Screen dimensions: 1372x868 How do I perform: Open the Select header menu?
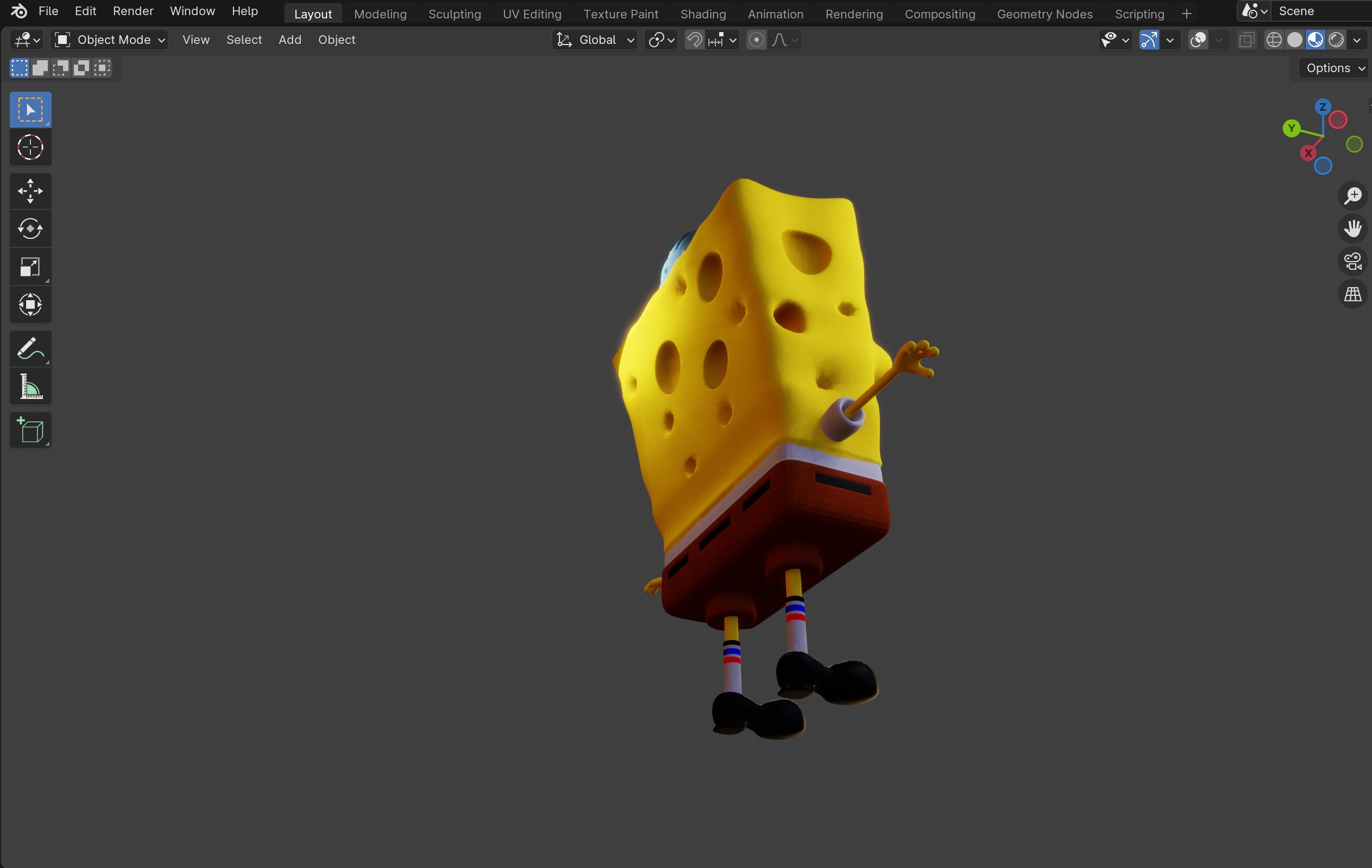pos(244,40)
